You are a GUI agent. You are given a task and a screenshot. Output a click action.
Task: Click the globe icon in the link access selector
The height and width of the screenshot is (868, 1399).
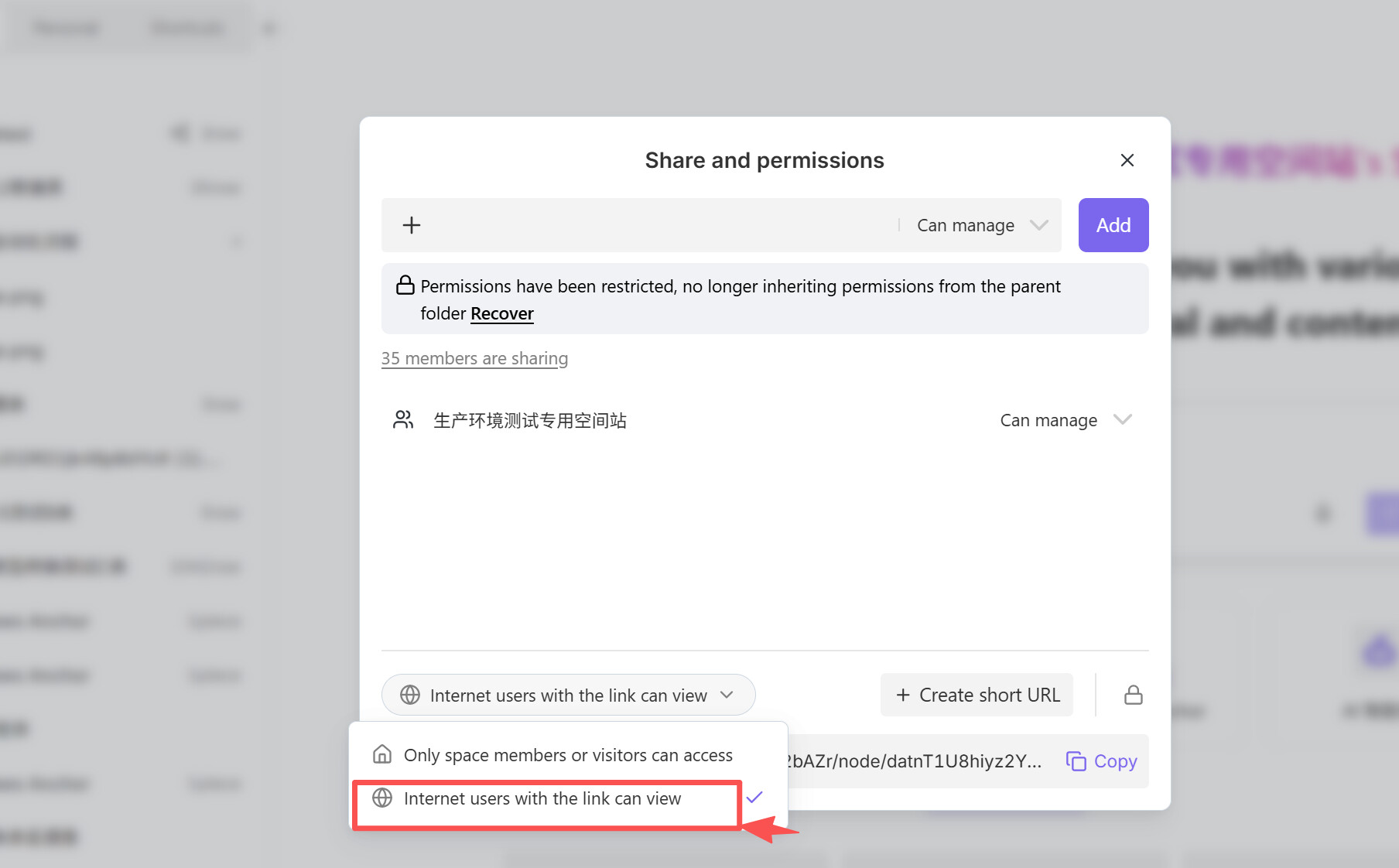(410, 695)
